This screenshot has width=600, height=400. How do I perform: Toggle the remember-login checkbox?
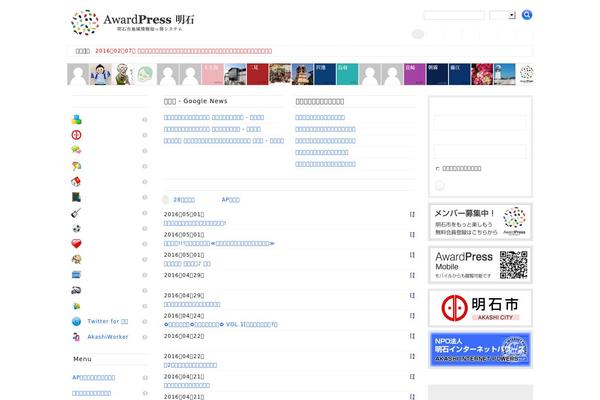[x=438, y=169]
